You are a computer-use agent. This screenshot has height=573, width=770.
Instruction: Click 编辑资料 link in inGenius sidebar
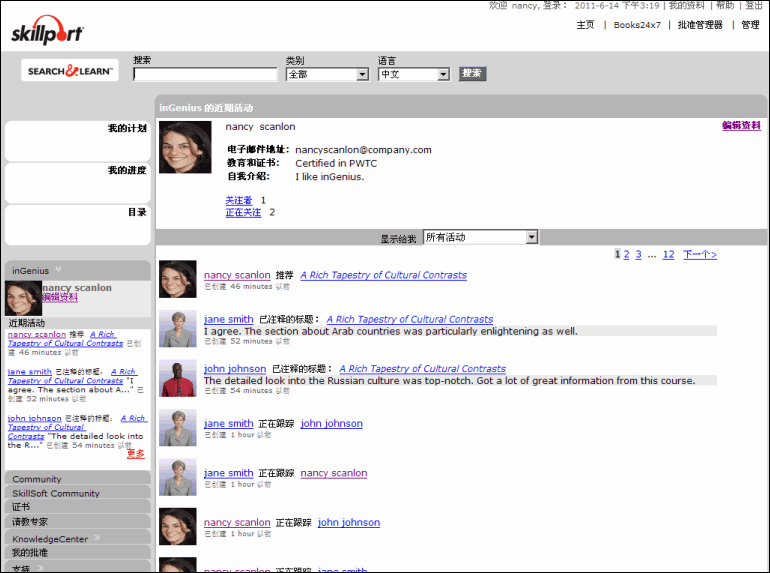click(x=60, y=297)
